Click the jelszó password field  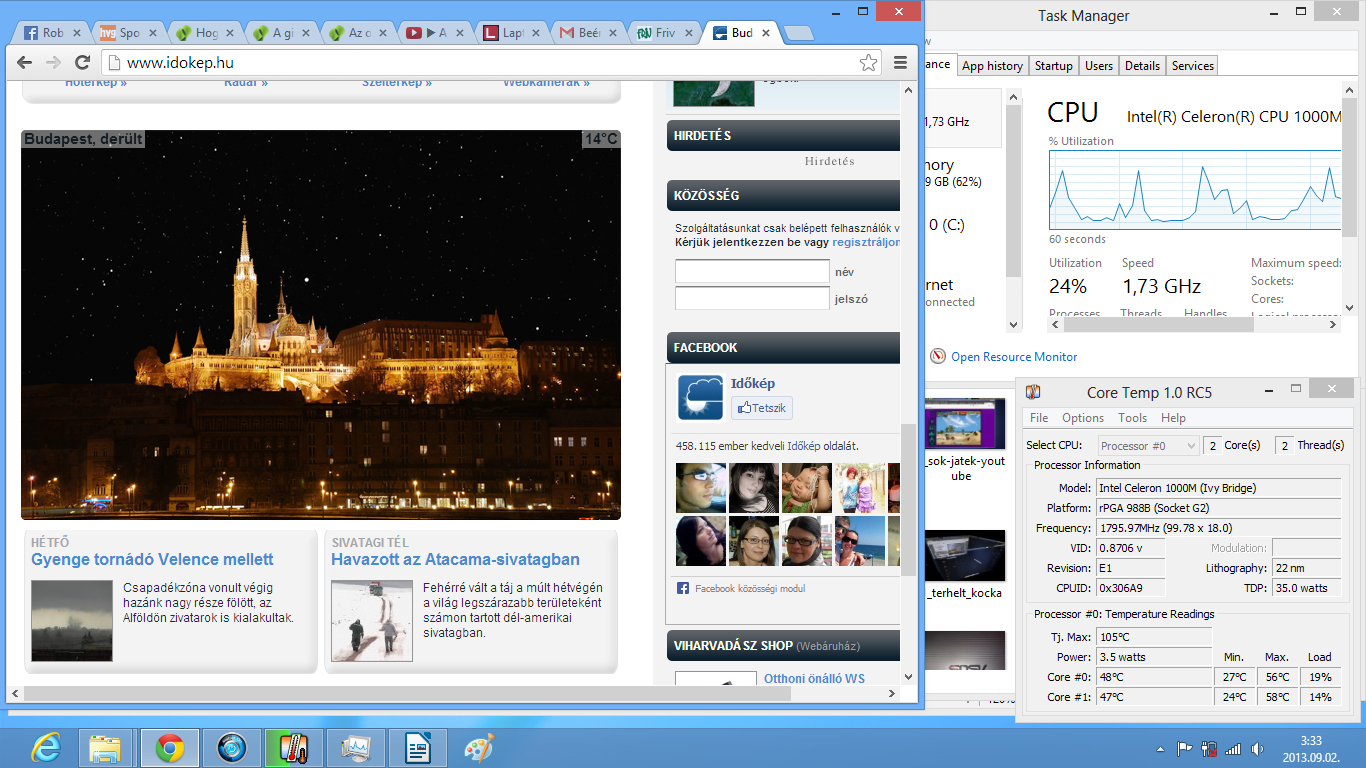click(x=752, y=298)
